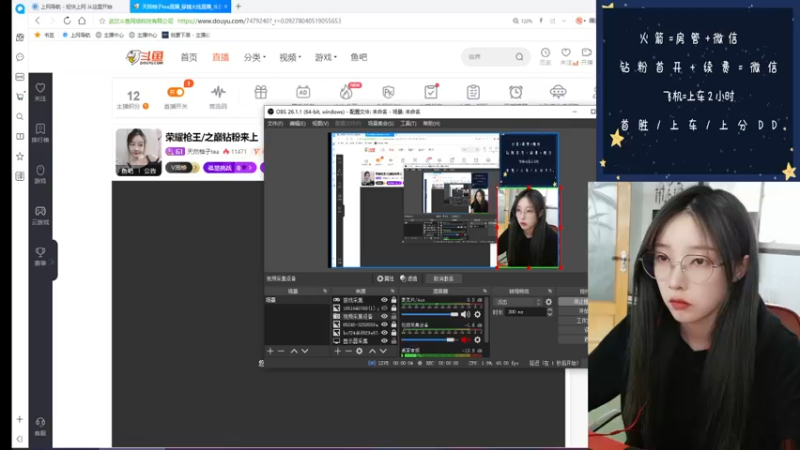This screenshot has width=800, height=450.
Task: Go to Douyu 首页 link
Action: [189, 57]
